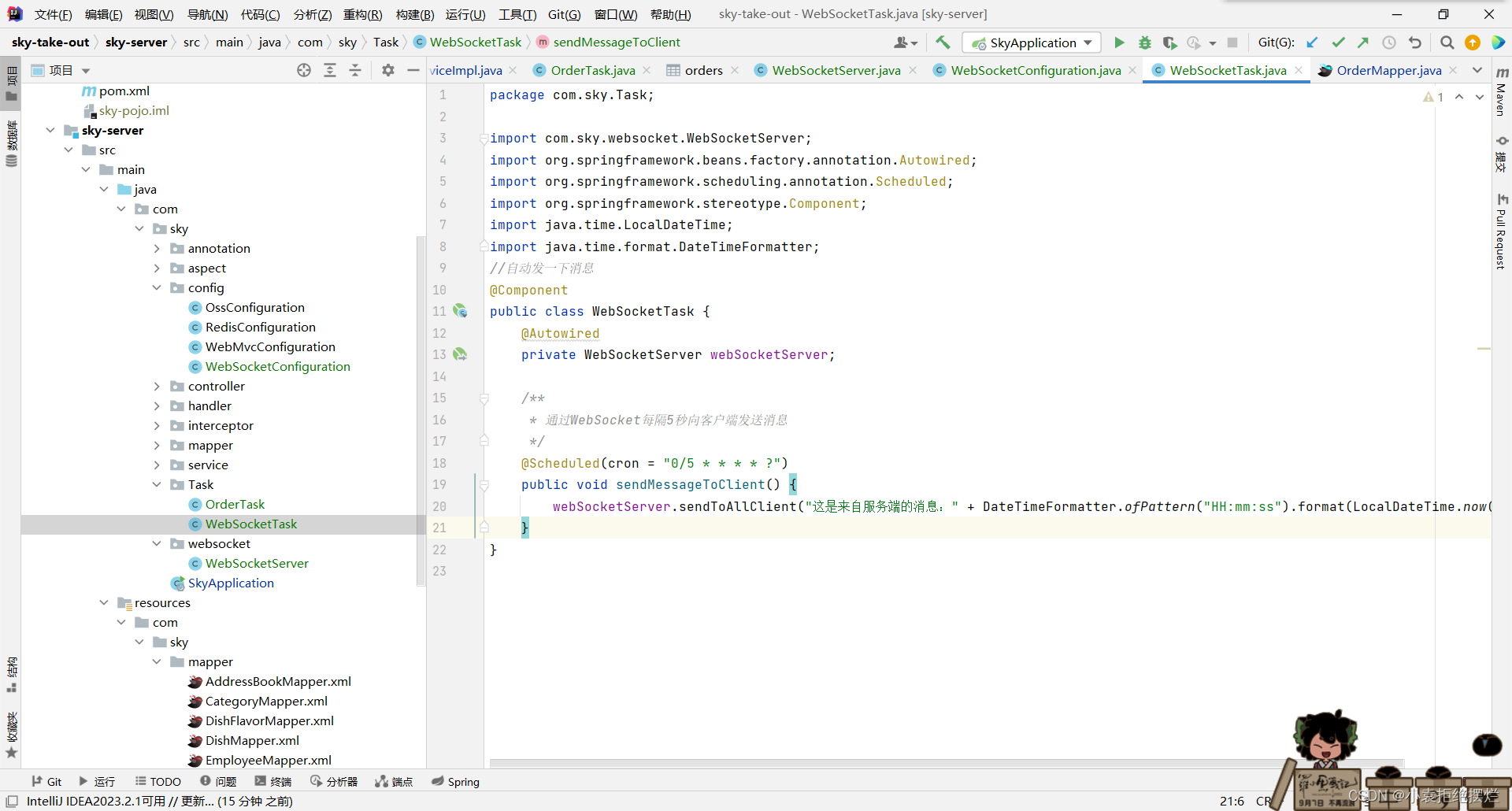Image resolution: width=1512 pixels, height=811 pixels.
Task: Click the autowired gutter icon on line 13
Action: (461, 354)
